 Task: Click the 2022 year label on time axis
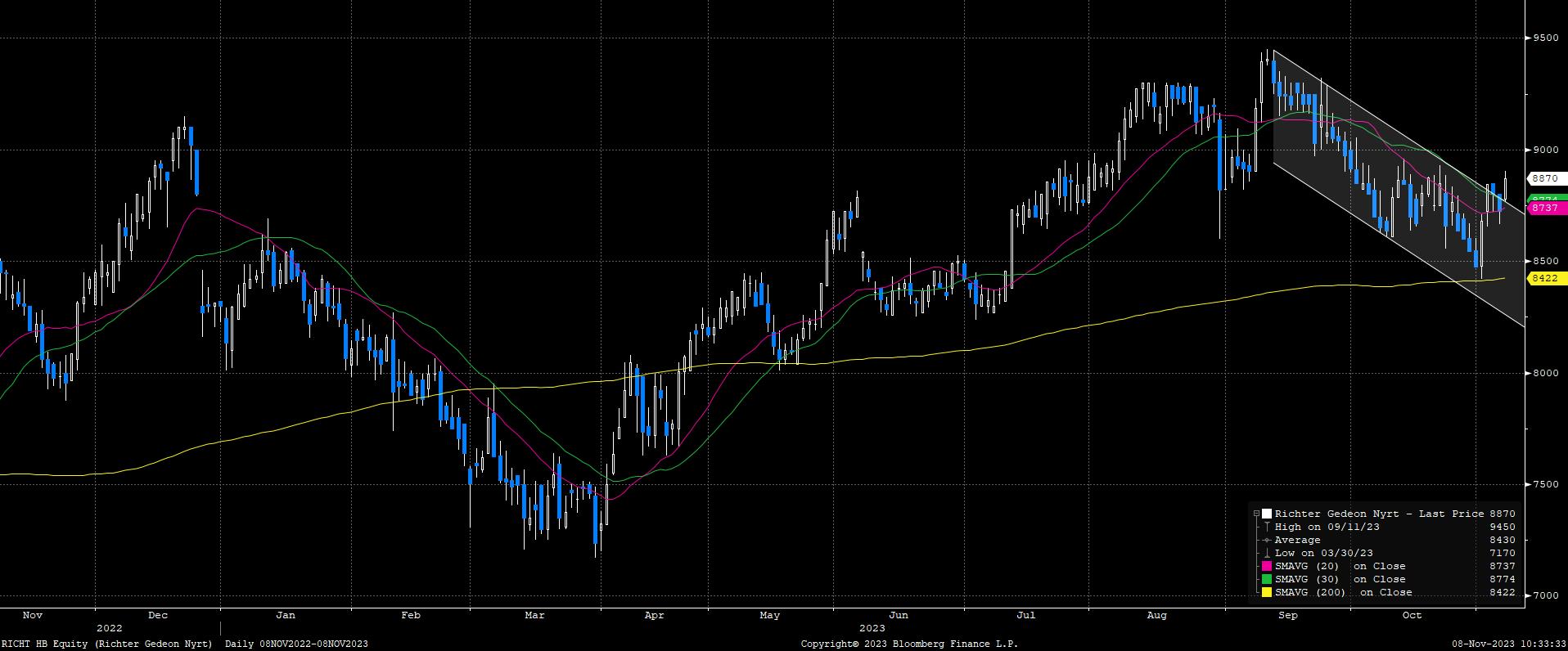[x=109, y=628]
